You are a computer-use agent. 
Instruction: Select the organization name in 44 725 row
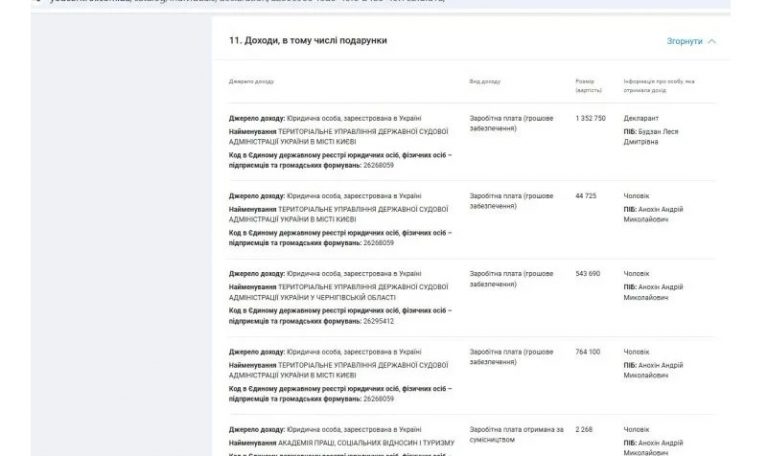point(338,215)
